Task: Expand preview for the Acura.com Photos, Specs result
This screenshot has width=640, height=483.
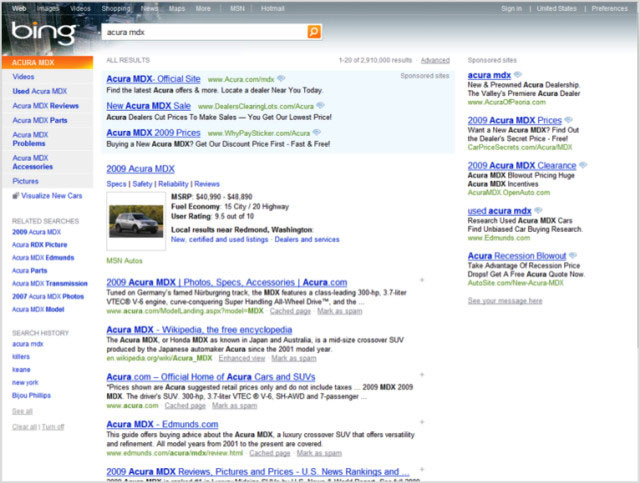Action: pyautogui.click(x=422, y=280)
